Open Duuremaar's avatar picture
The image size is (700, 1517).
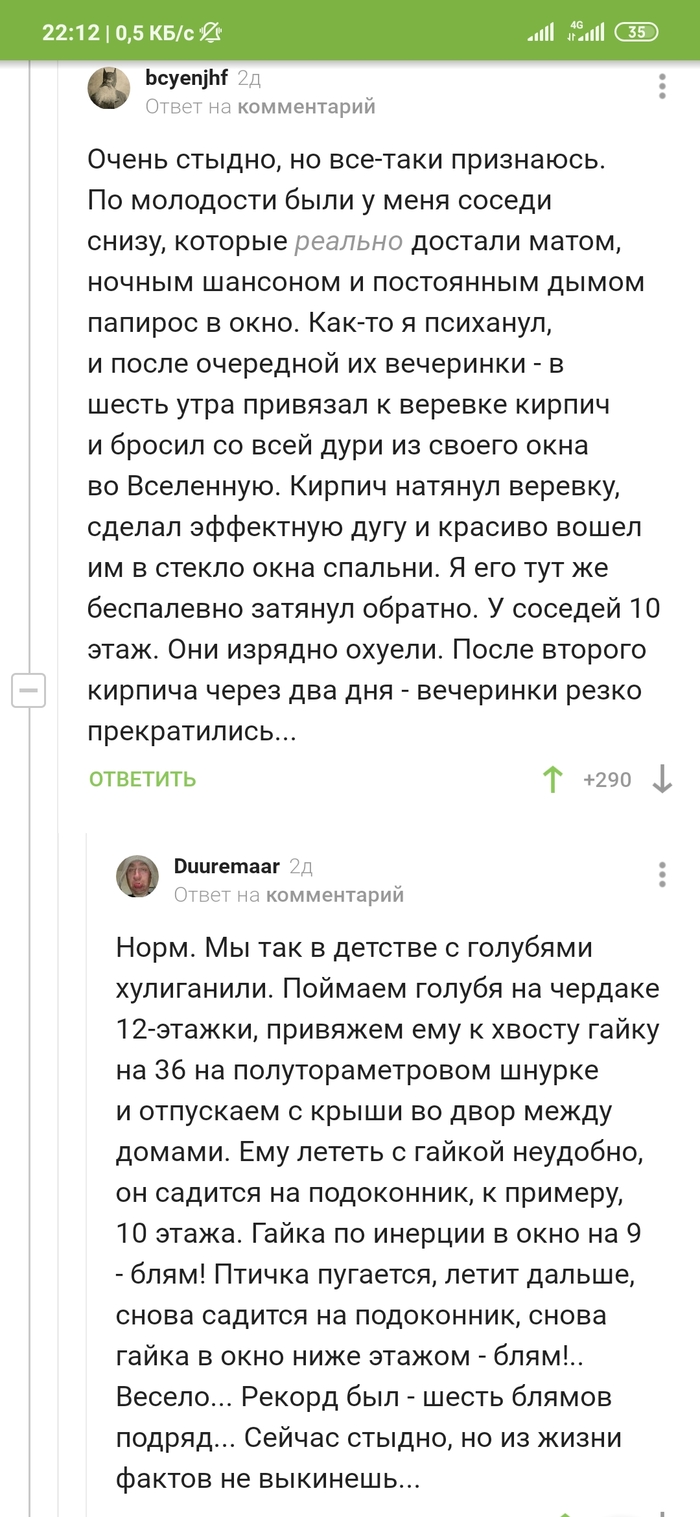138,876
